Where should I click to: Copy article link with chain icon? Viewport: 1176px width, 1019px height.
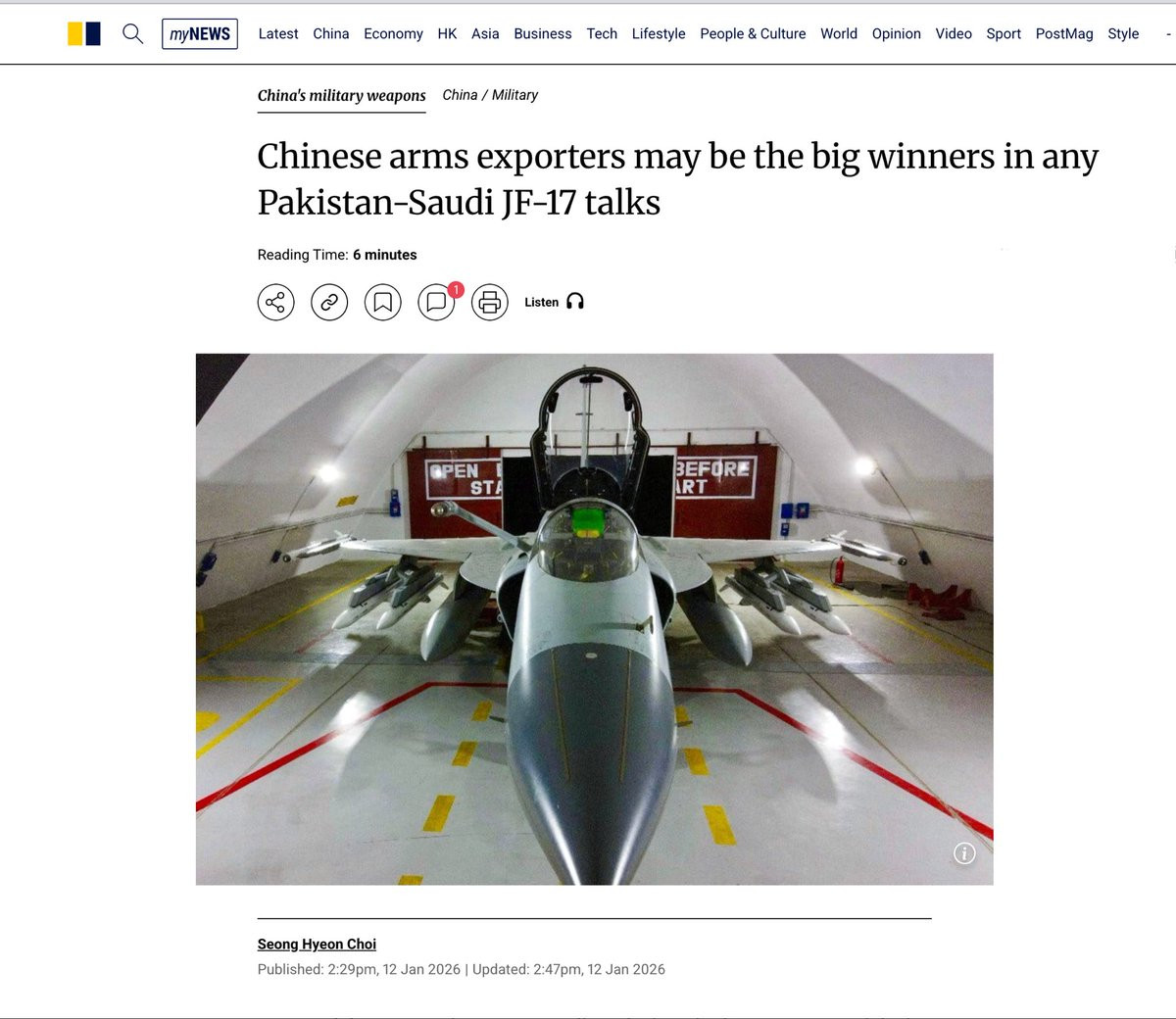(x=329, y=302)
